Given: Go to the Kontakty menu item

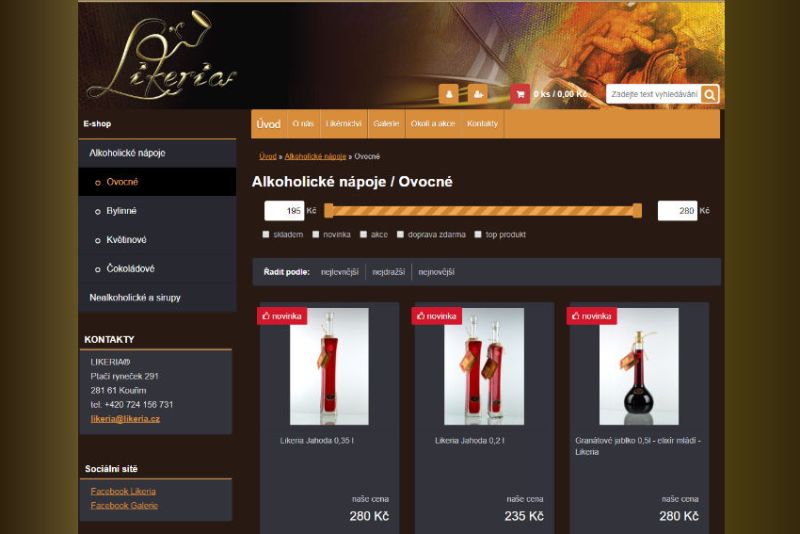Looking at the screenshot, I should [482, 124].
